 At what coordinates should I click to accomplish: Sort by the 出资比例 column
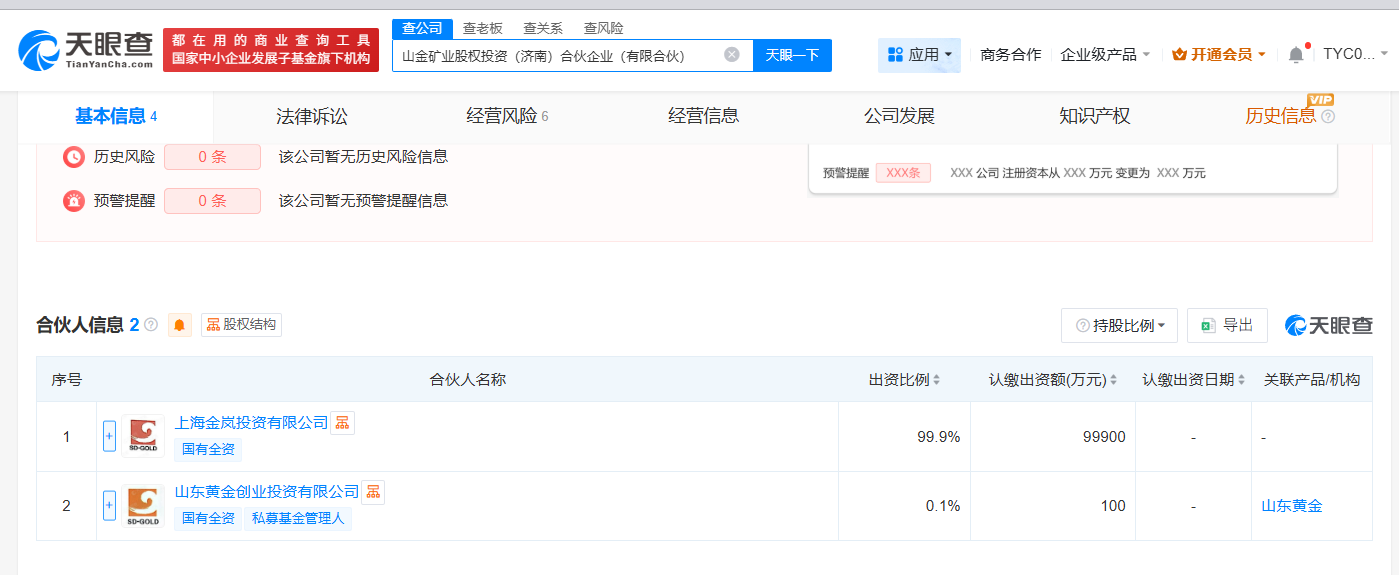(x=904, y=380)
